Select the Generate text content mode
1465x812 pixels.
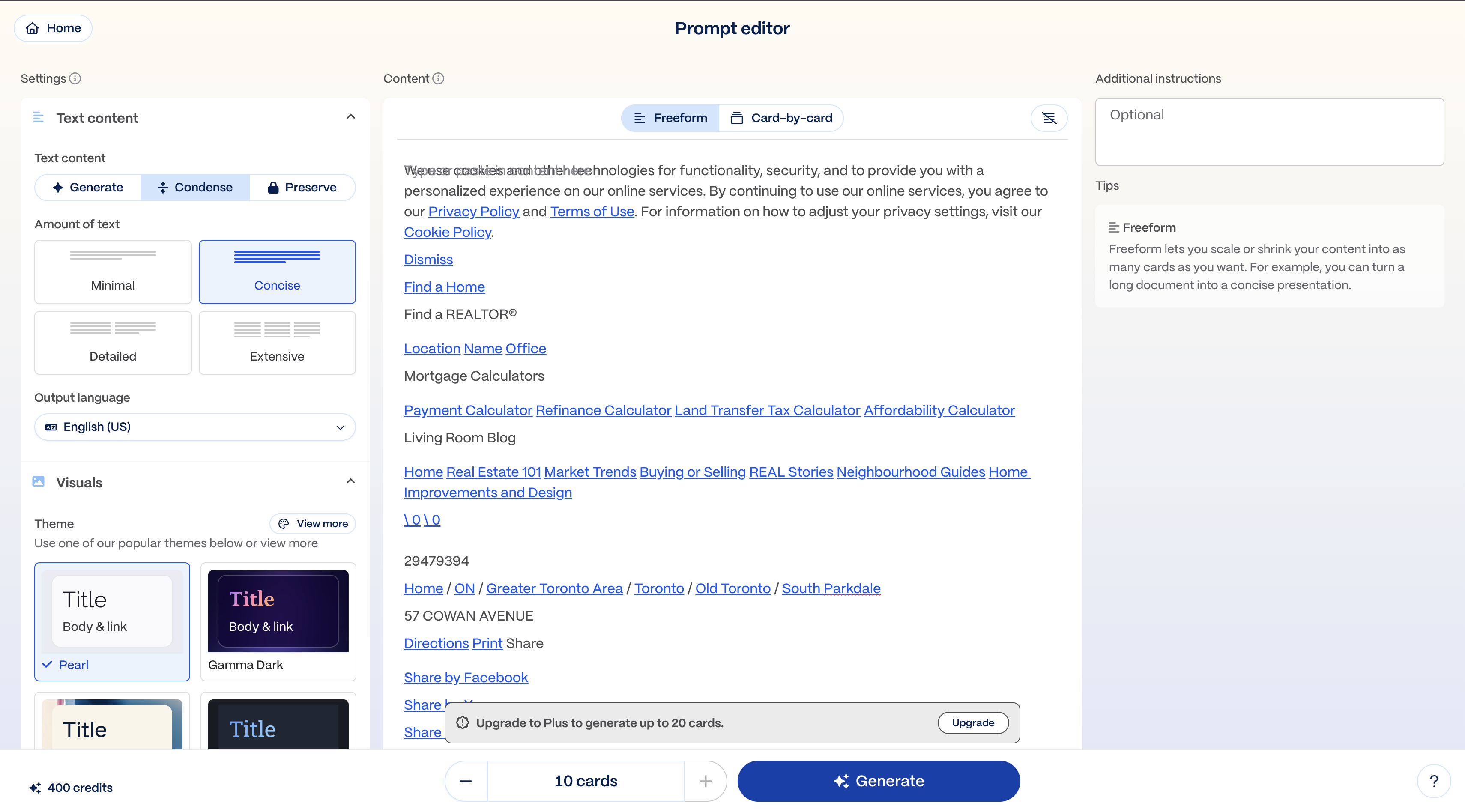87,187
